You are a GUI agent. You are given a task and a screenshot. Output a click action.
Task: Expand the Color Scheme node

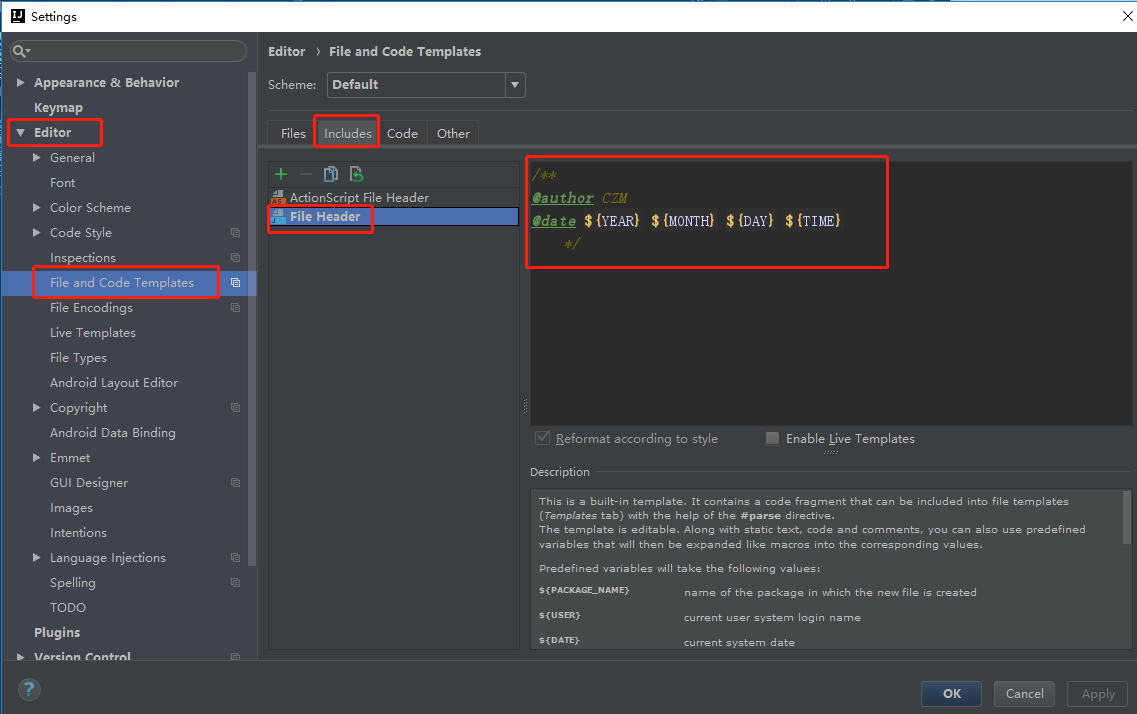pyautogui.click(x=36, y=207)
